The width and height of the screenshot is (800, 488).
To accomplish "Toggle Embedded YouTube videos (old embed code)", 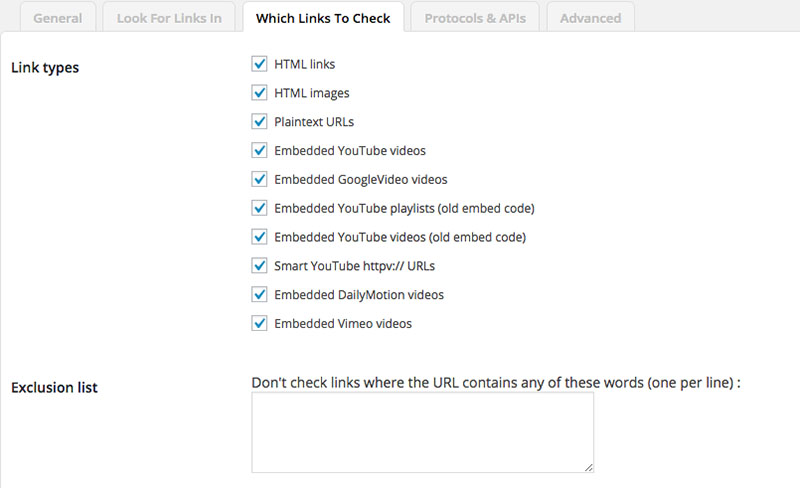I will tap(259, 237).
